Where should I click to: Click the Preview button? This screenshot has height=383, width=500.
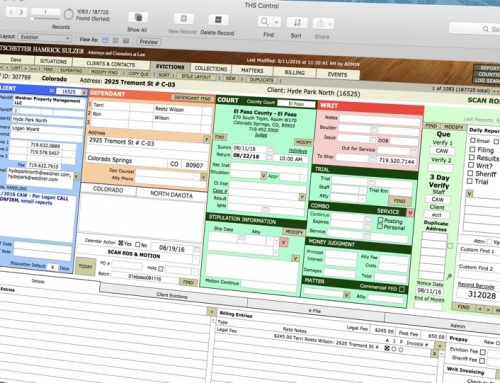click(x=149, y=42)
